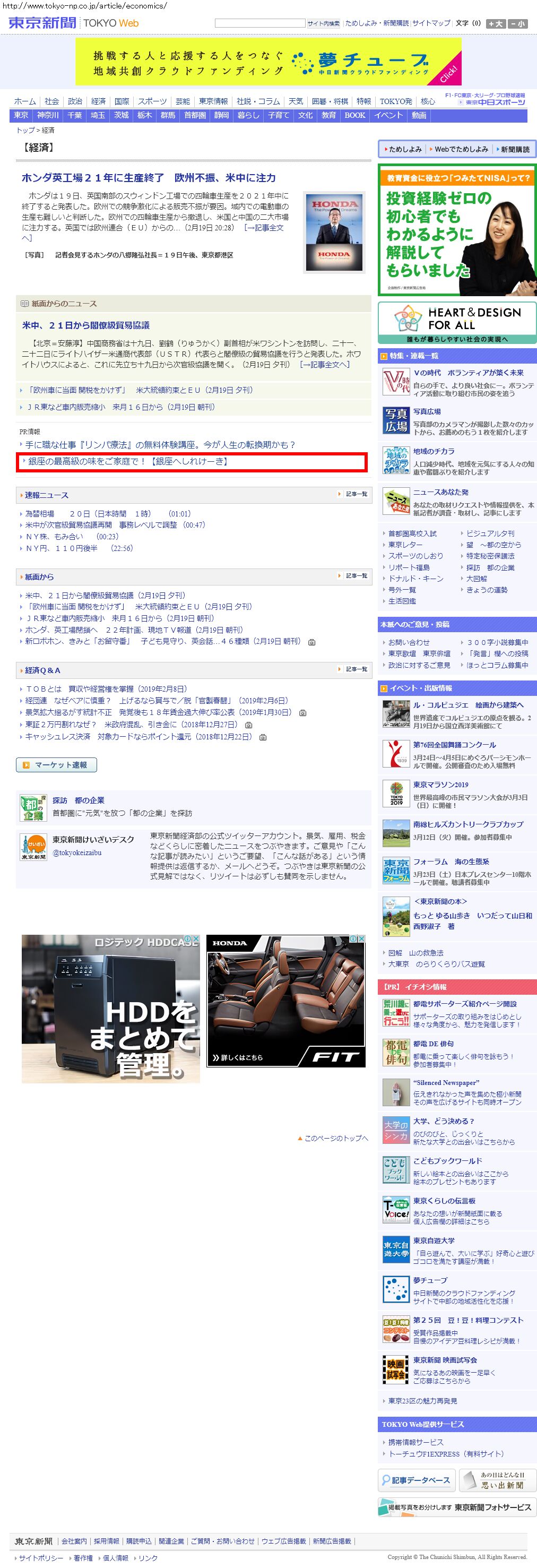Open the ホンダ英工場21年に生産終了 headline
The image size is (537, 1568).
(x=149, y=178)
